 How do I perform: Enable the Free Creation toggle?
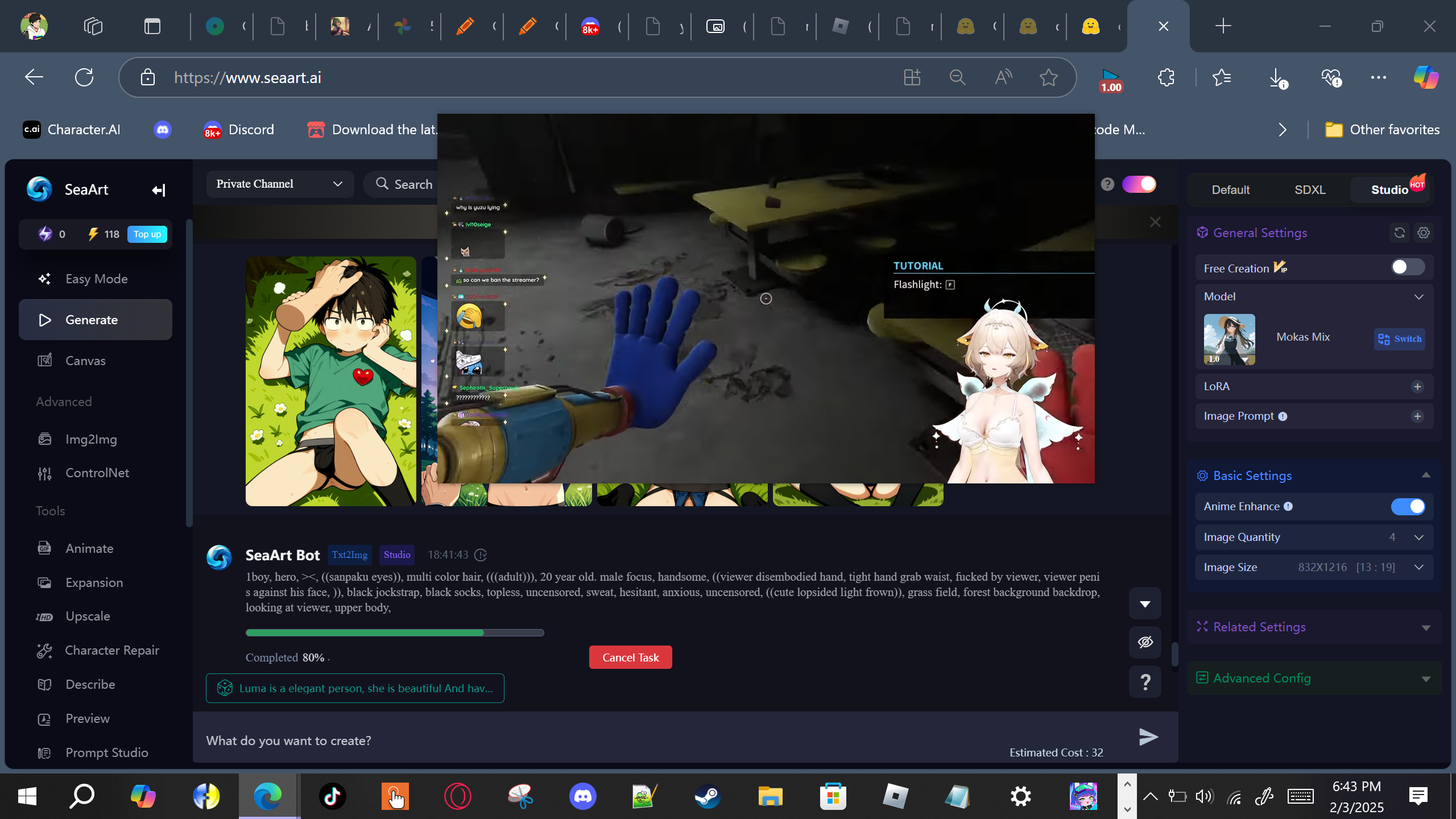point(1408,267)
